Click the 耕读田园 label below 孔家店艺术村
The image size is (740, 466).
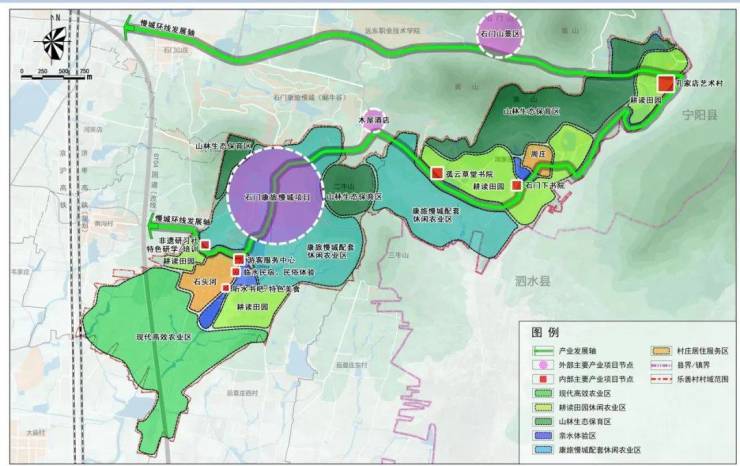645,101
